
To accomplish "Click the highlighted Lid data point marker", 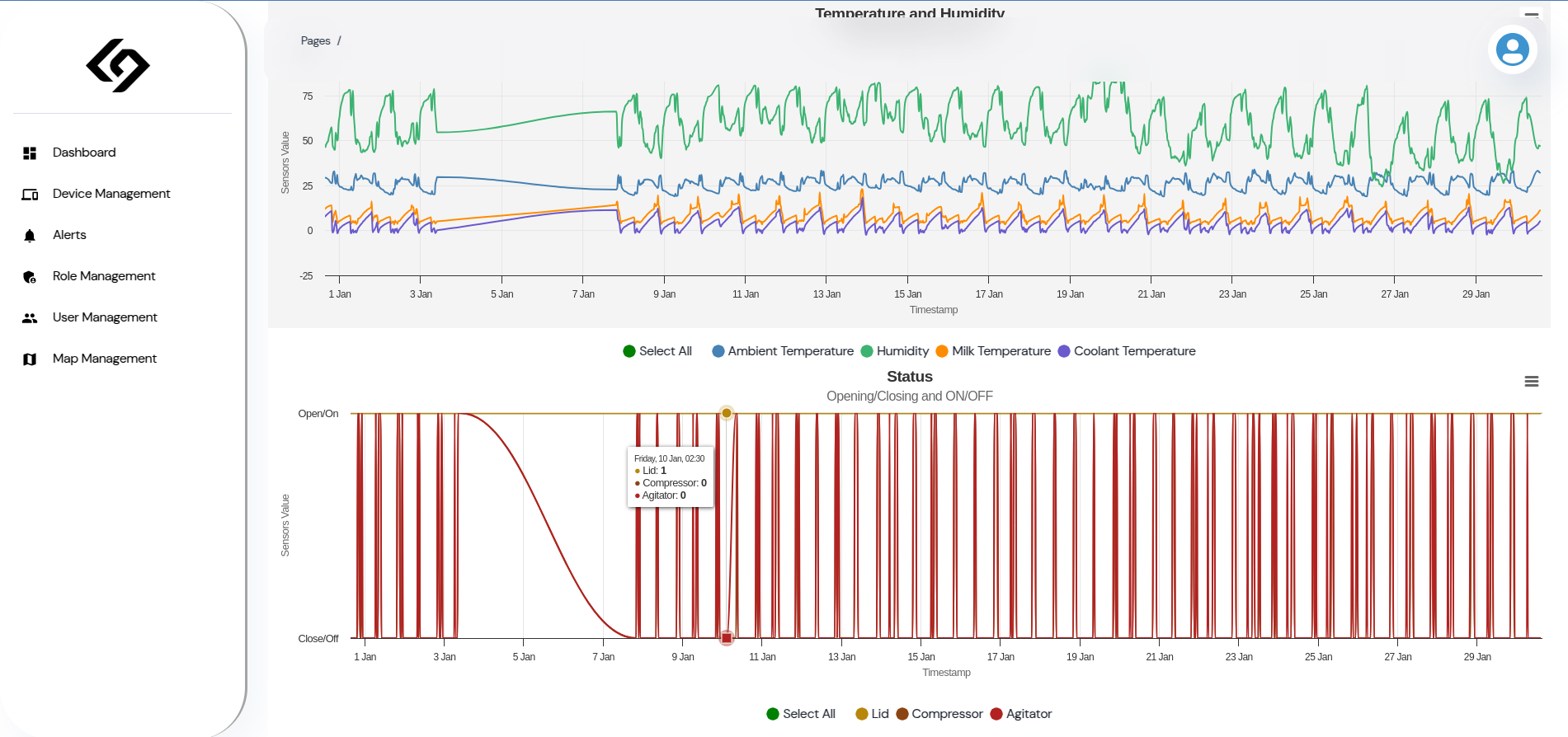I will click(x=726, y=413).
